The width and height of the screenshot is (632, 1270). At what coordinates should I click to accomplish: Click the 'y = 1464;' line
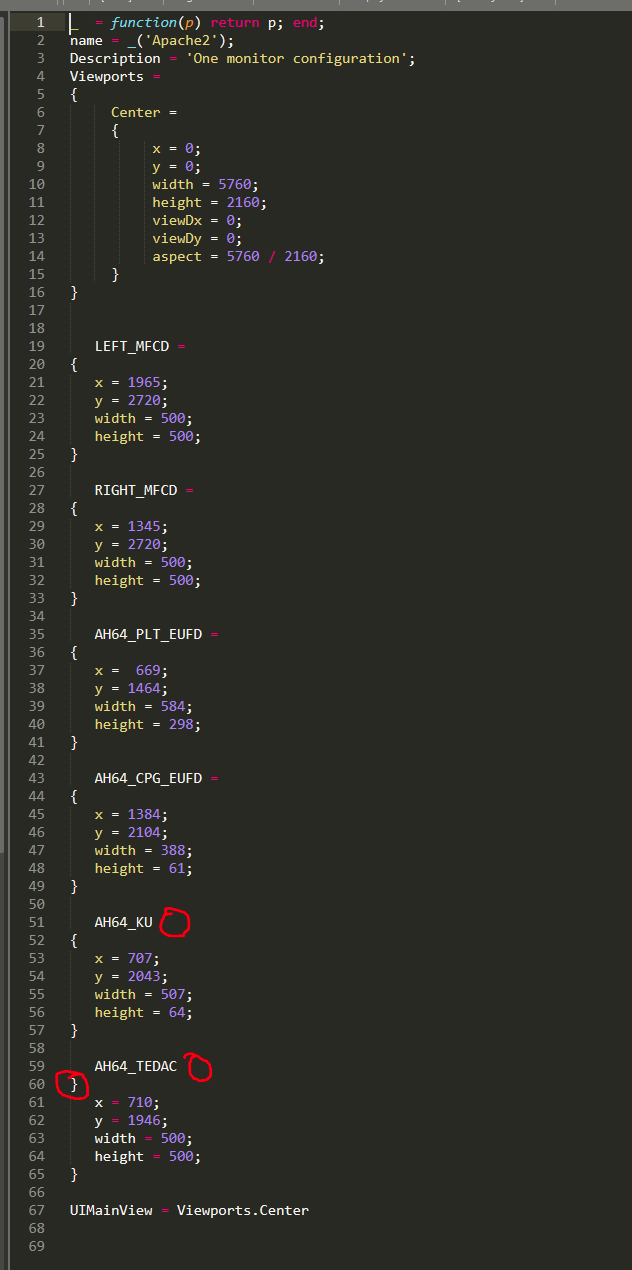[x=131, y=688]
